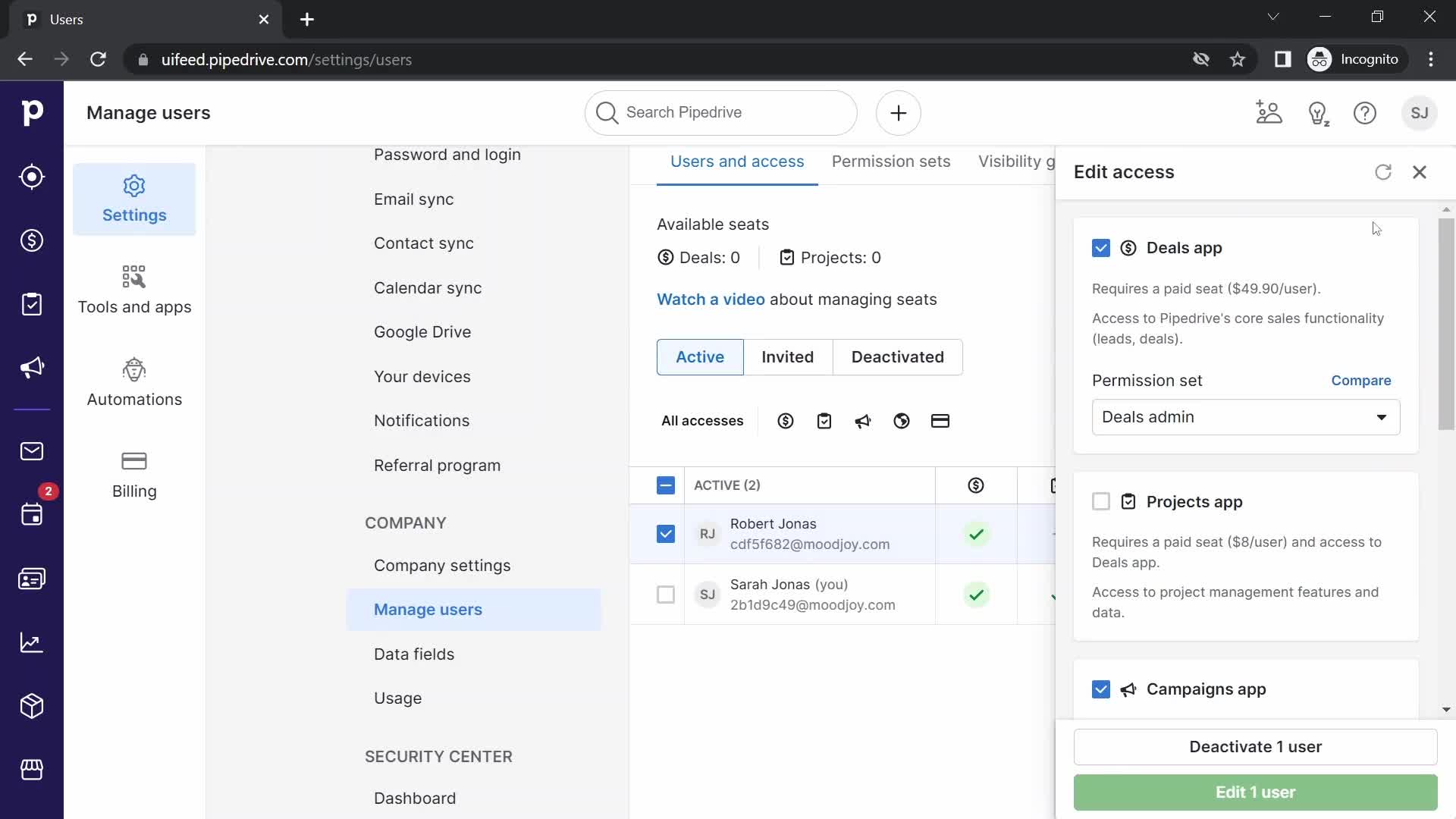Uncheck the Campaigns app checkbox
Screen dimensions: 1456x819
[x=1101, y=689]
